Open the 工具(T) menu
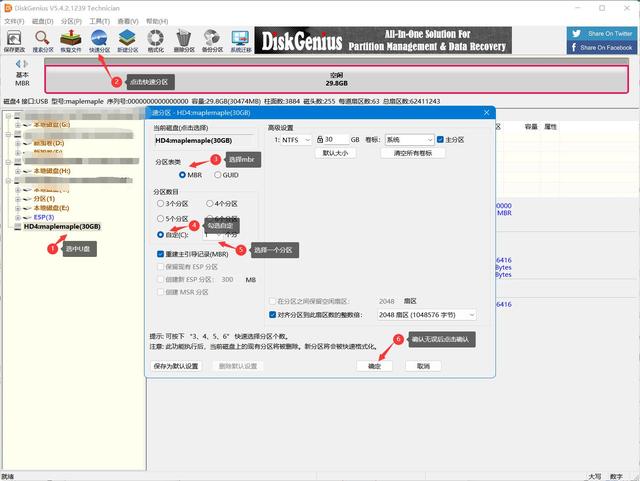The width and height of the screenshot is (640, 481). click(100, 21)
